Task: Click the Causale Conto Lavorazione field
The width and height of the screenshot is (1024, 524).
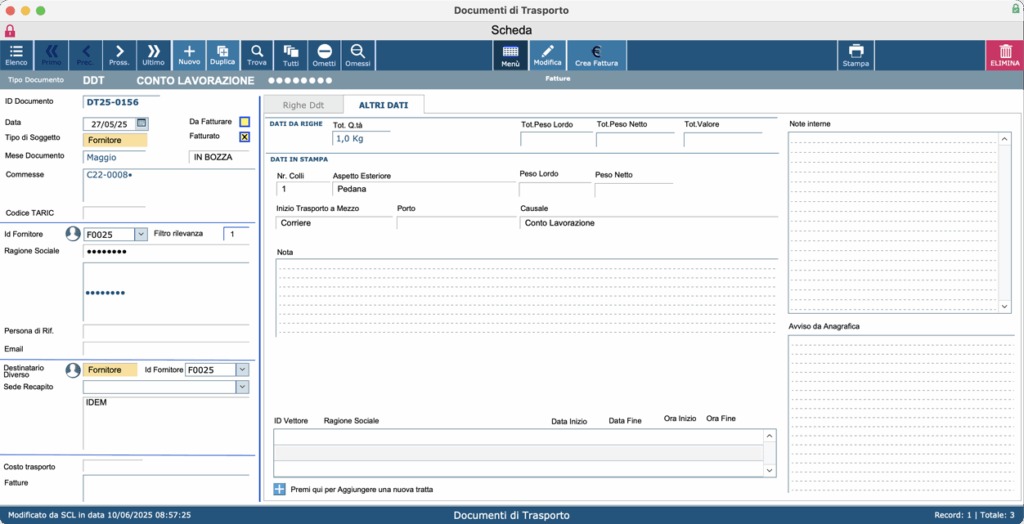Action: 649,223
